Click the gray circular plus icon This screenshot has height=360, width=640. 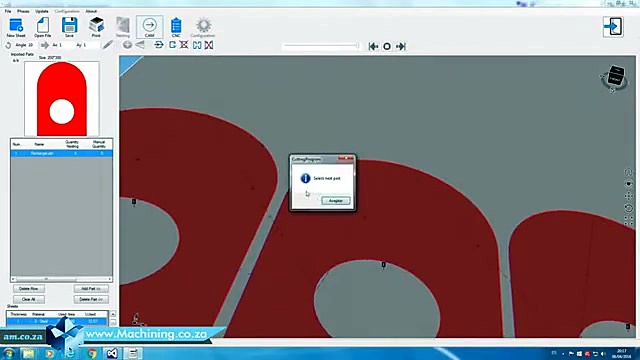coord(127,45)
